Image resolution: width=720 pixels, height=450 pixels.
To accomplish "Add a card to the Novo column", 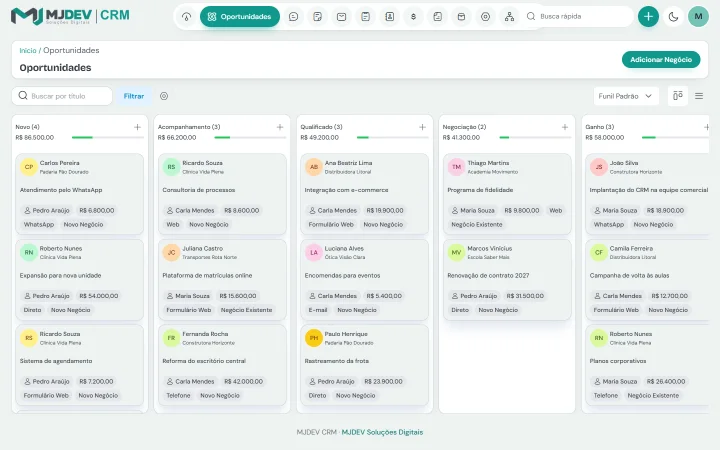I will coord(137,127).
